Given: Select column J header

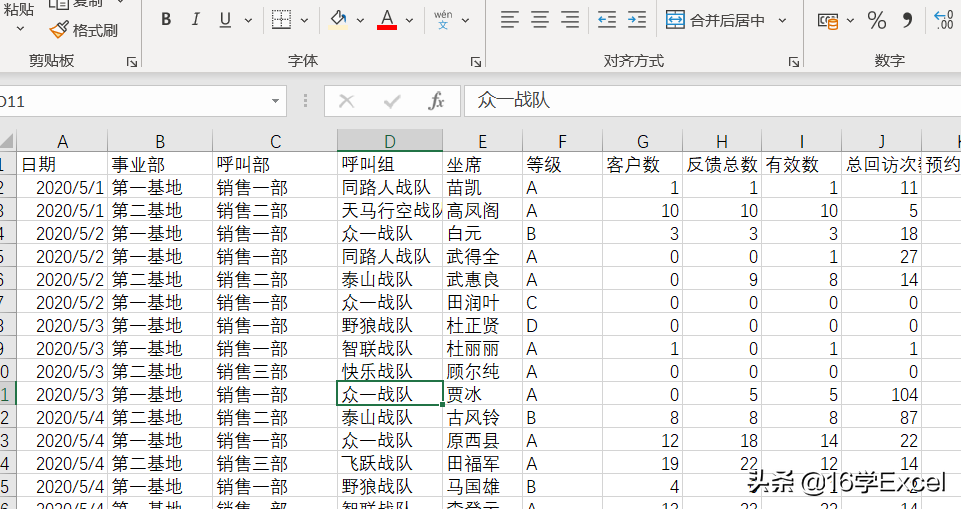Looking at the screenshot, I should tap(881, 141).
